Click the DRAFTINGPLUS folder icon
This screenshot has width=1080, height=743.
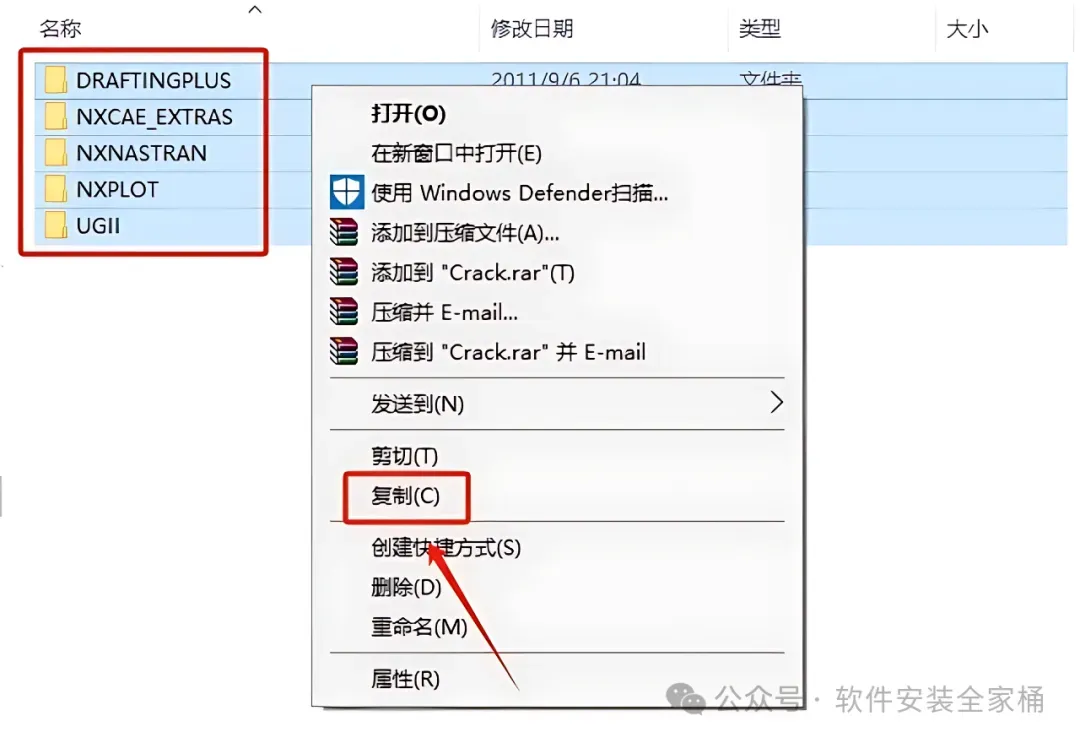pyautogui.click(x=56, y=80)
